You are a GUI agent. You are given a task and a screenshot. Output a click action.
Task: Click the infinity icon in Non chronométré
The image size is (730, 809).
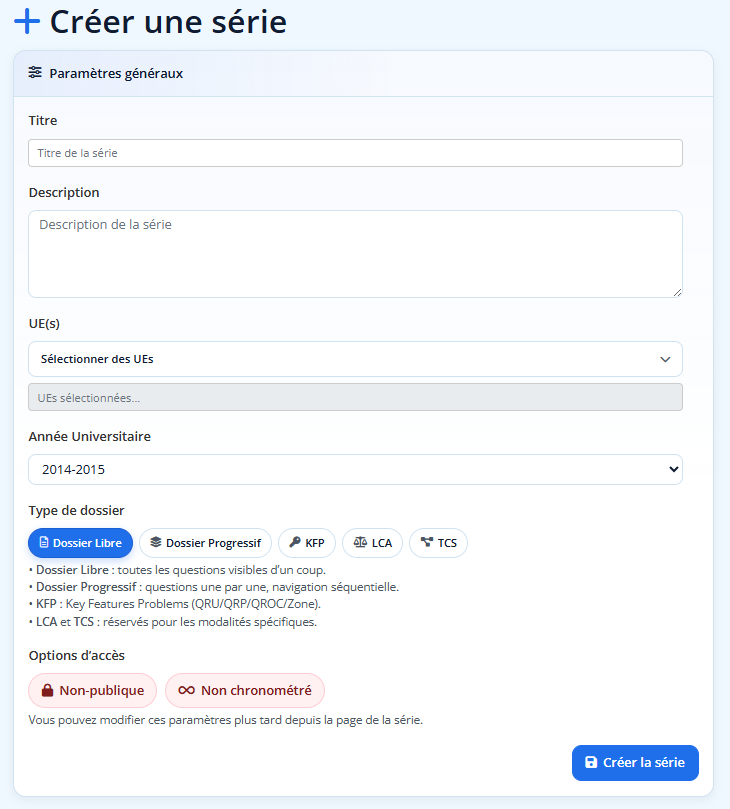tap(186, 690)
